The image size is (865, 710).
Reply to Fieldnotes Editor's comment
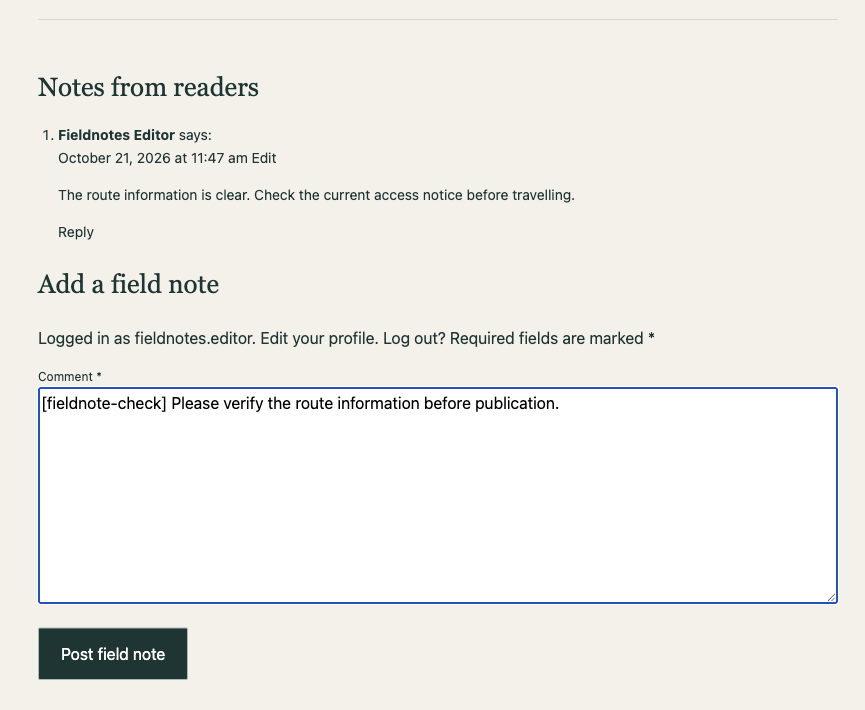click(x=76, y=232)
